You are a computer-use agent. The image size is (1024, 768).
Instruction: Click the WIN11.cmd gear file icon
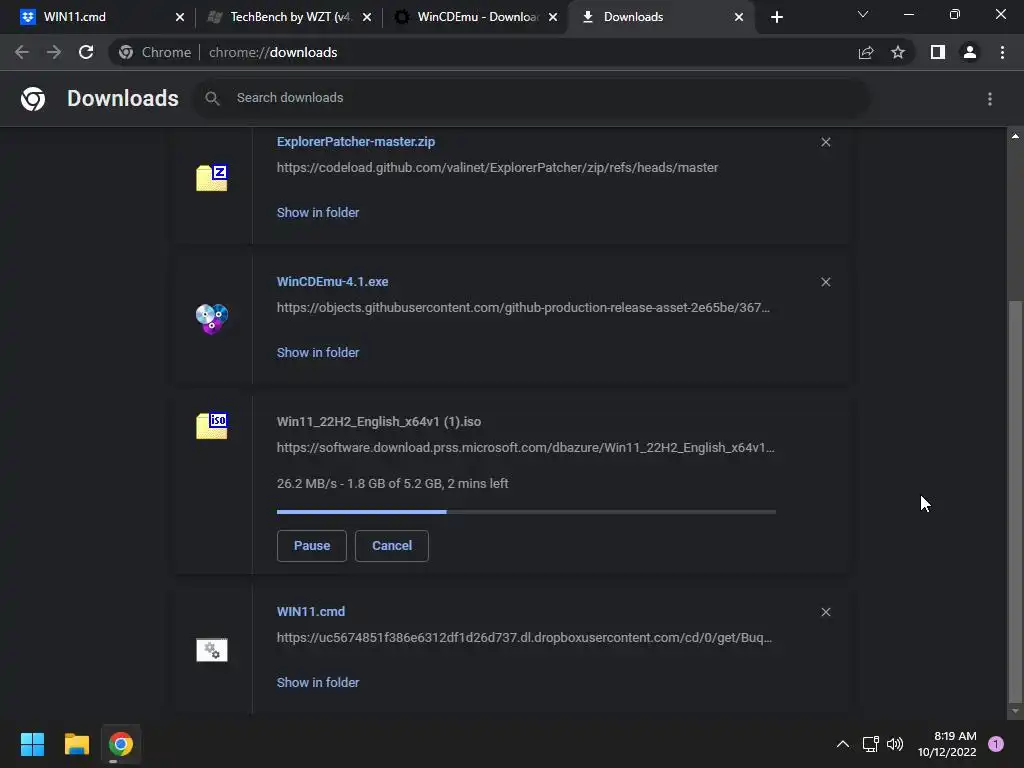point(212,650)
